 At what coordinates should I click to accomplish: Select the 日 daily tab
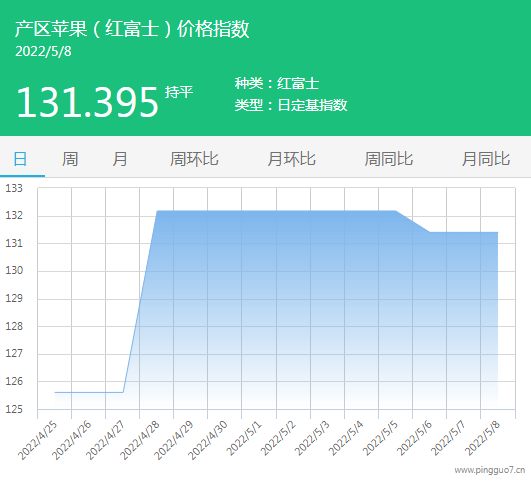(20, 159)
